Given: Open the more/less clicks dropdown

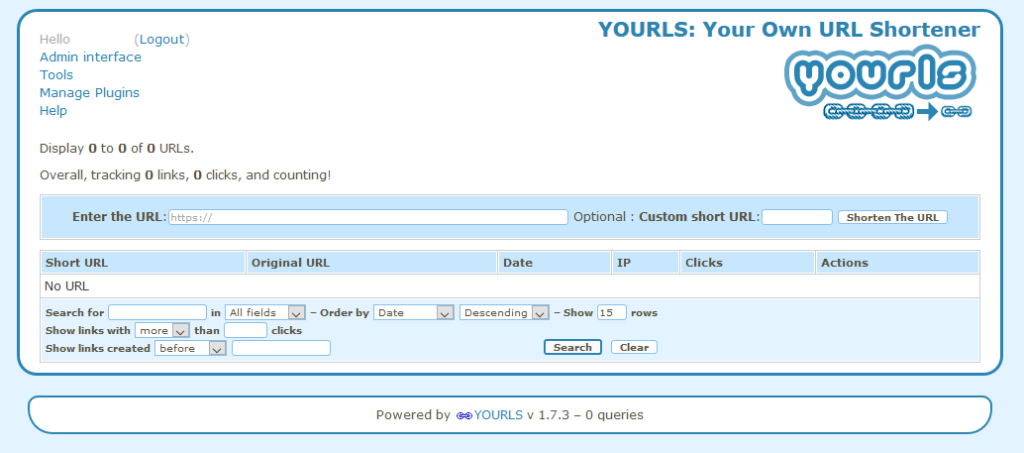Looking at the screenshot, I should coord(162,330).
